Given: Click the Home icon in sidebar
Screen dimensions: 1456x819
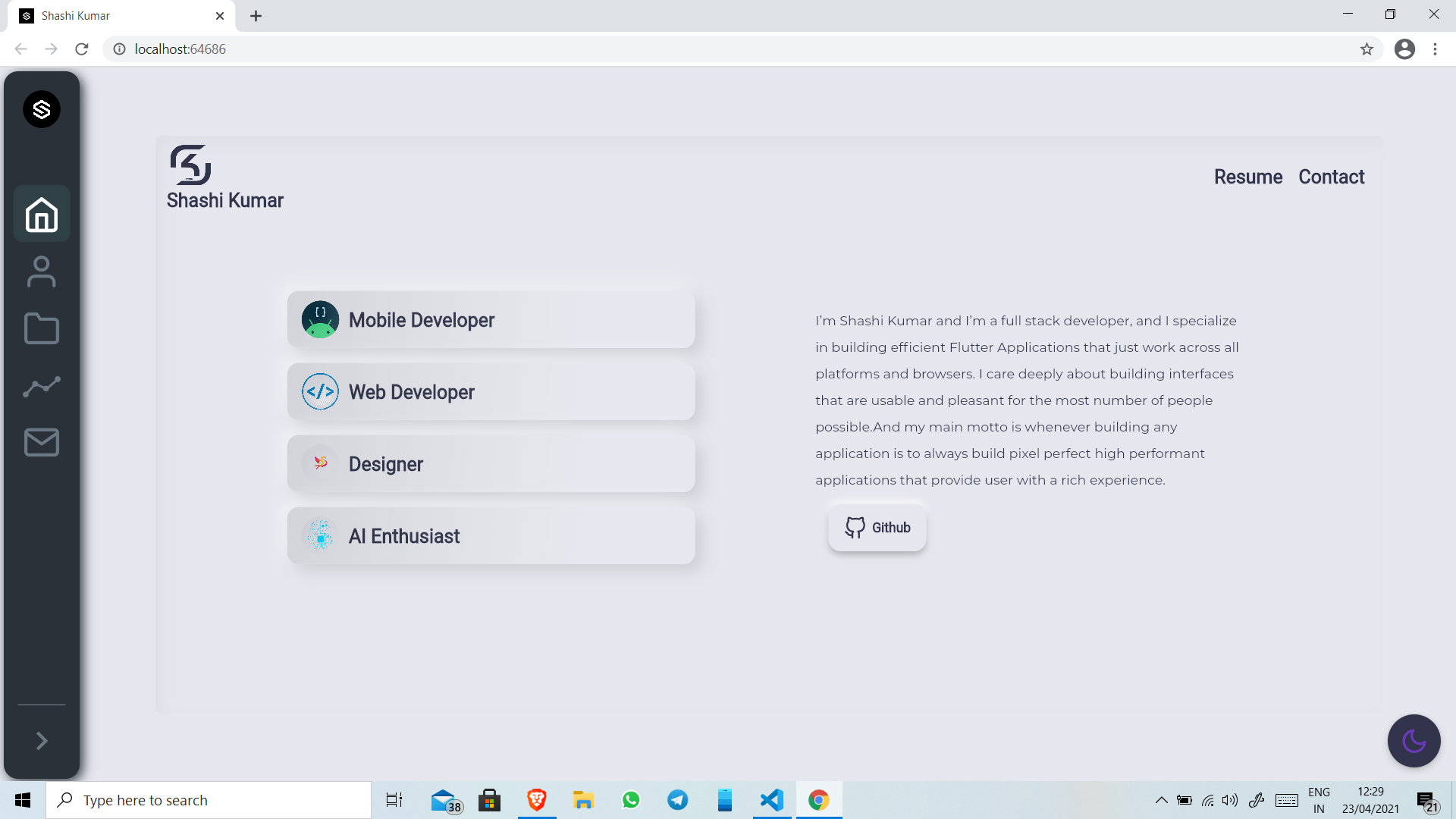Looking at the screenshot, I should pyautogui.click(x=42, y=215).
